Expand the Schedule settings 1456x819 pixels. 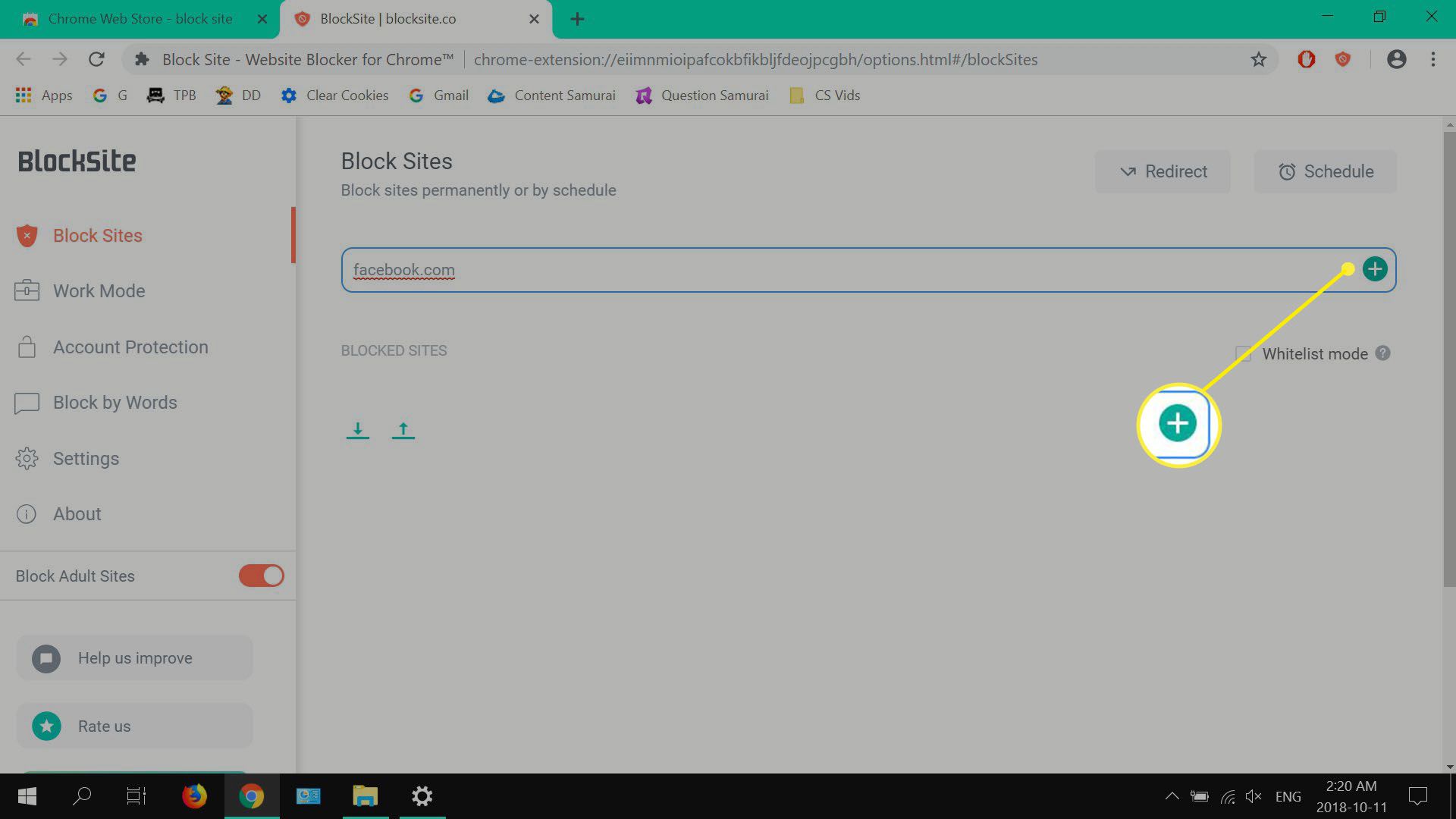coord(1326,171)
